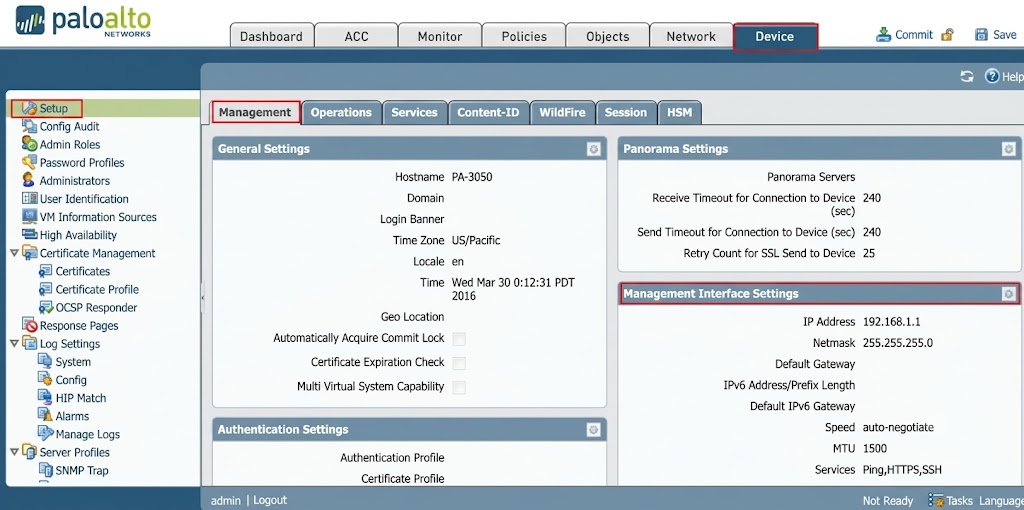
Task: Click the HIP Match icon
Action: pyautogui.click(x=45, y=398)
